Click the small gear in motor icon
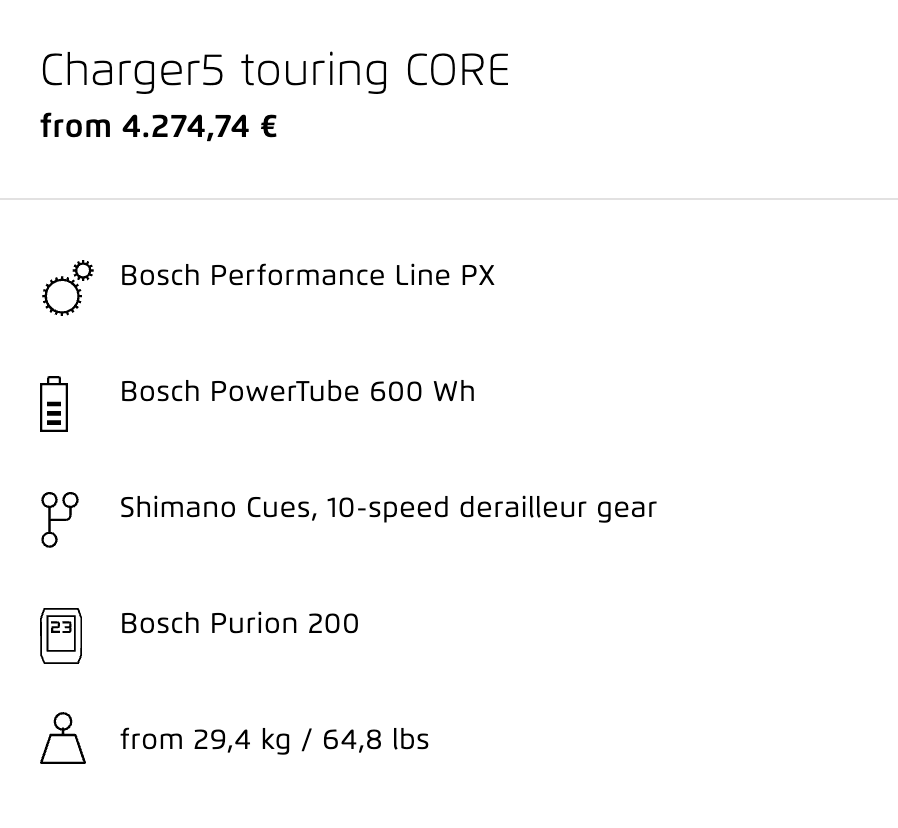898x828 pixels. point(84,270)
